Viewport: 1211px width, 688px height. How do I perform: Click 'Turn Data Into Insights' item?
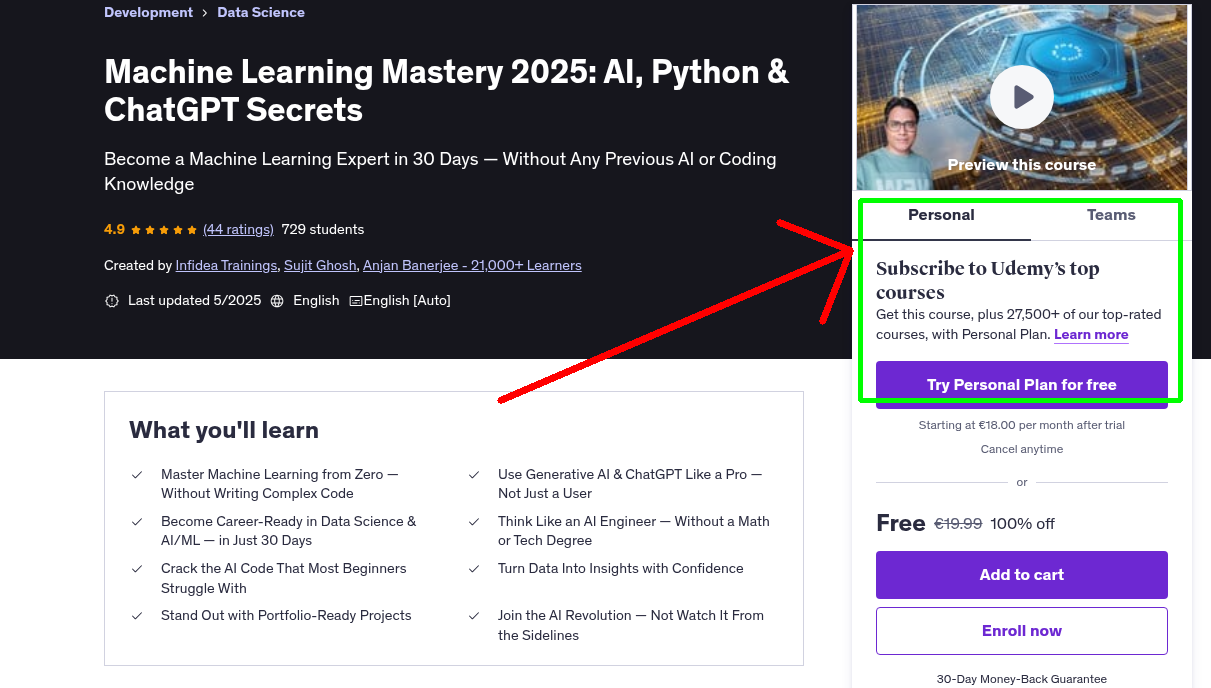(621, 568)
